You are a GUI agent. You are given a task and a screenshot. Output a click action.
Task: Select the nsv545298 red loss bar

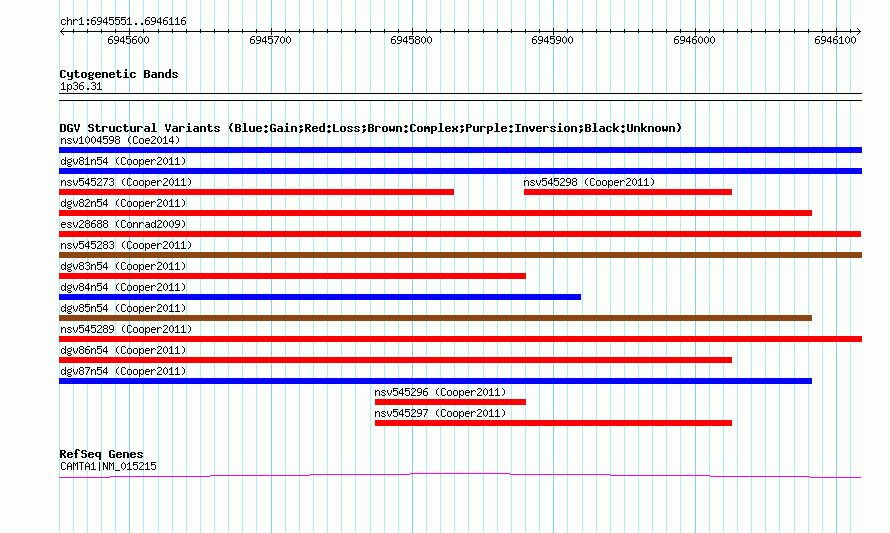(628, 192)
